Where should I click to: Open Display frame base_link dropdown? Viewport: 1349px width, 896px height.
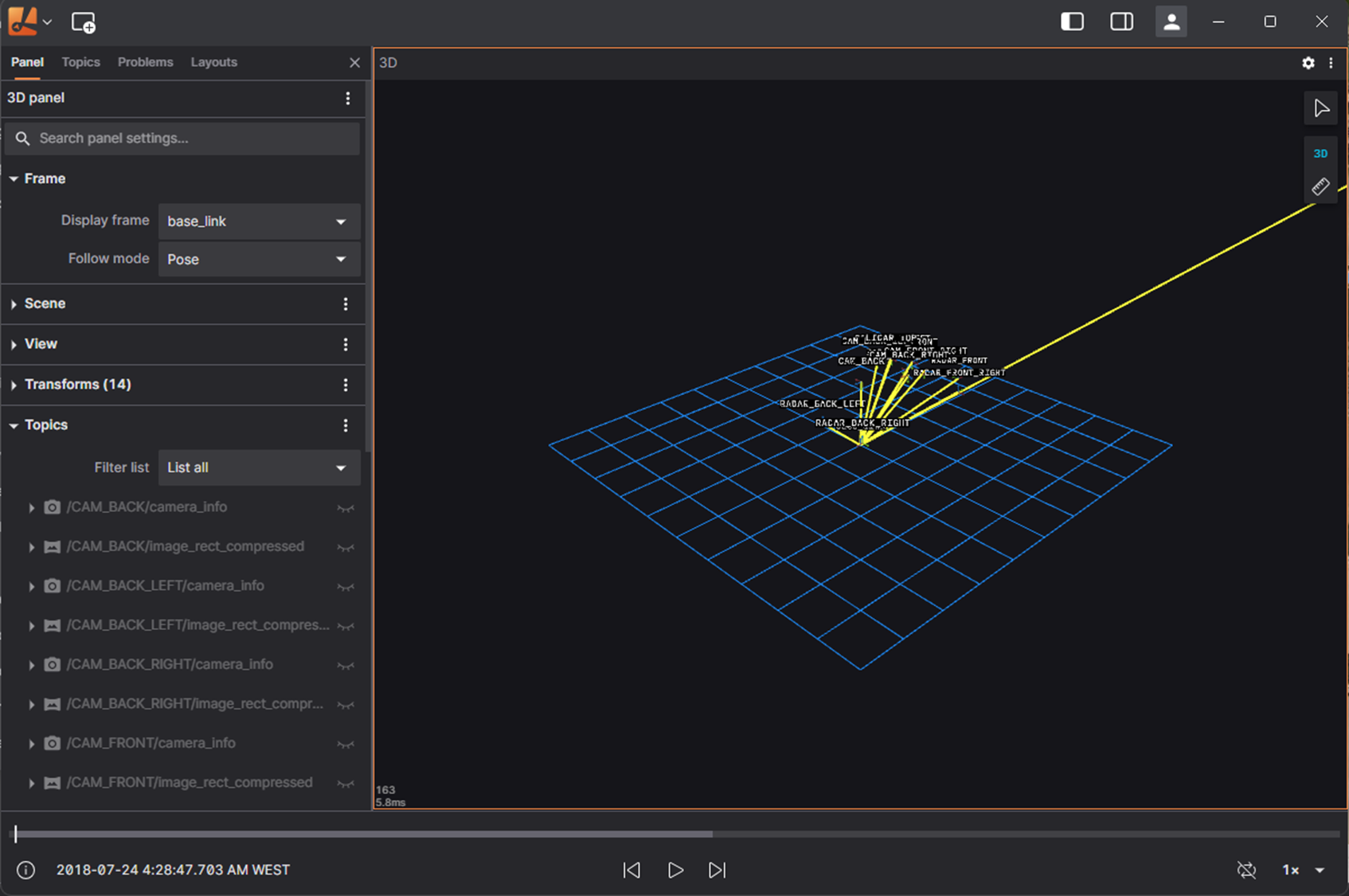coord(259,221)
